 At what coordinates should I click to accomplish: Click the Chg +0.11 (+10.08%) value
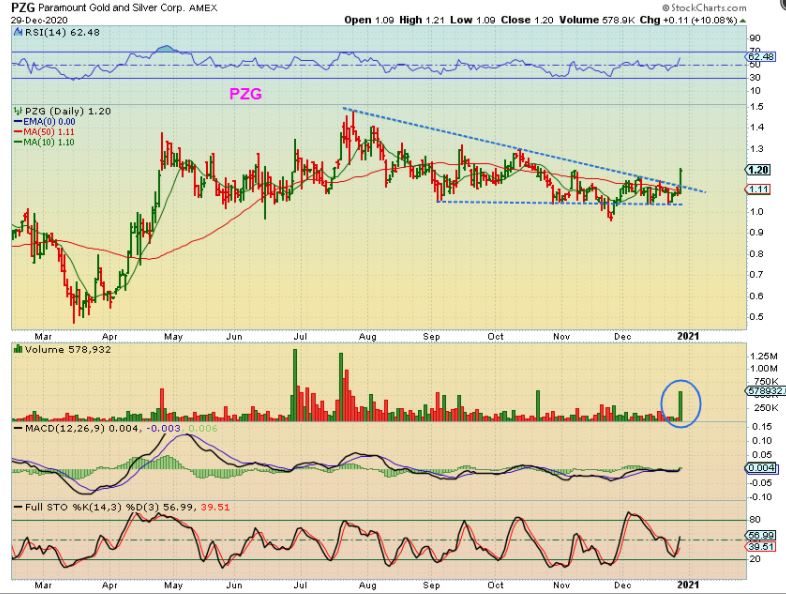(x=688, y=21)
